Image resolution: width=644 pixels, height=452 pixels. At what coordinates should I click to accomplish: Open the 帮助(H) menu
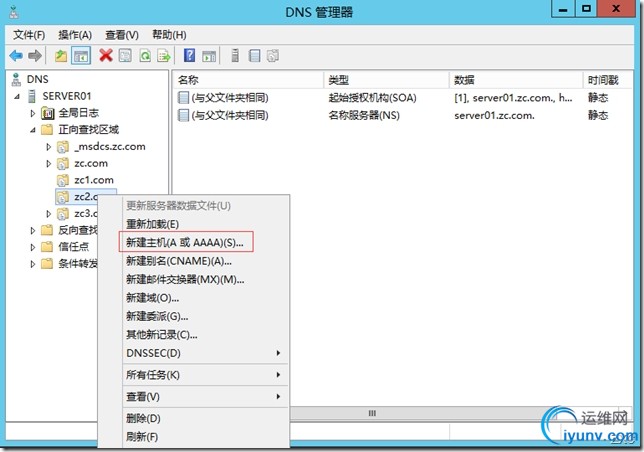tap(169, 35)
